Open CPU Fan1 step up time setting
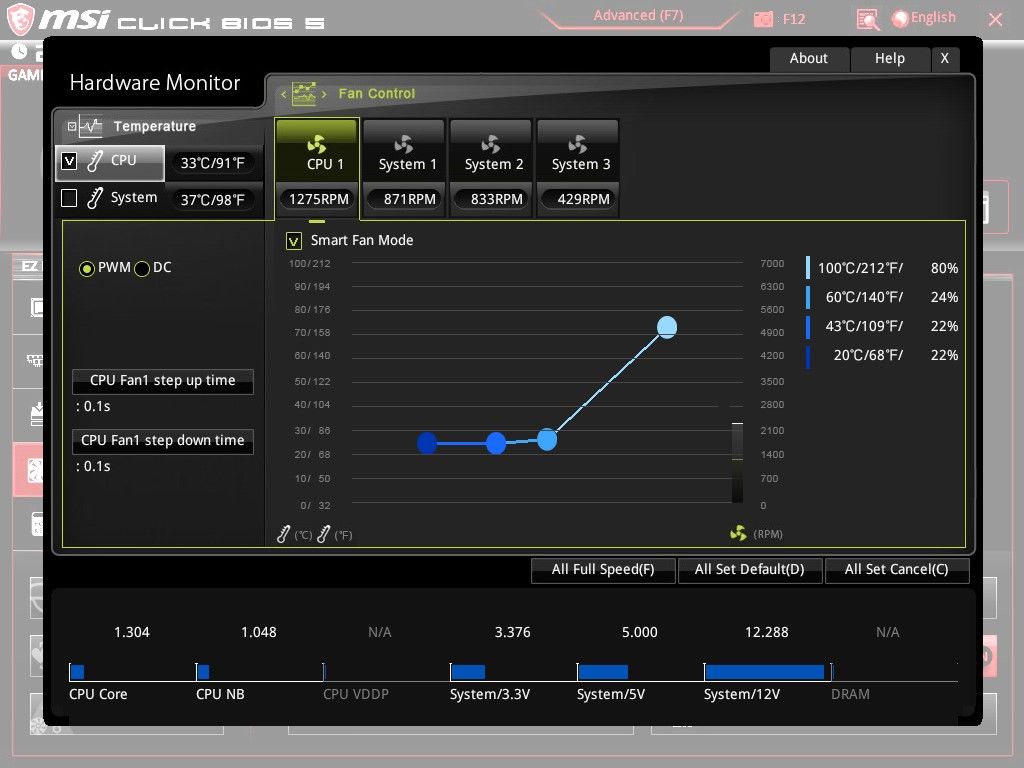This screenshot has width=1024, height=768. tap(163, 381)
